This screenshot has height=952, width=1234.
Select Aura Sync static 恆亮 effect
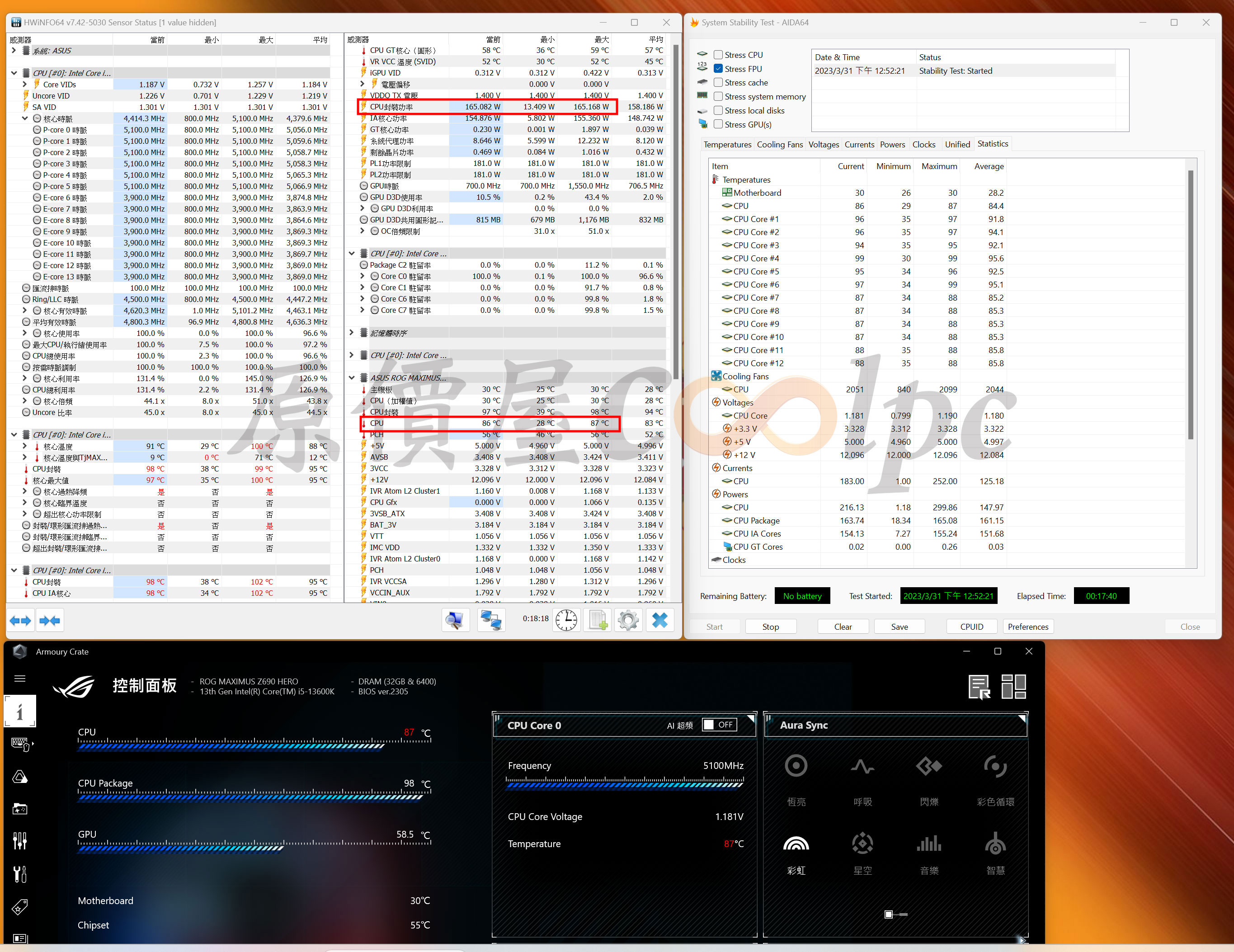tap(796, 780)
